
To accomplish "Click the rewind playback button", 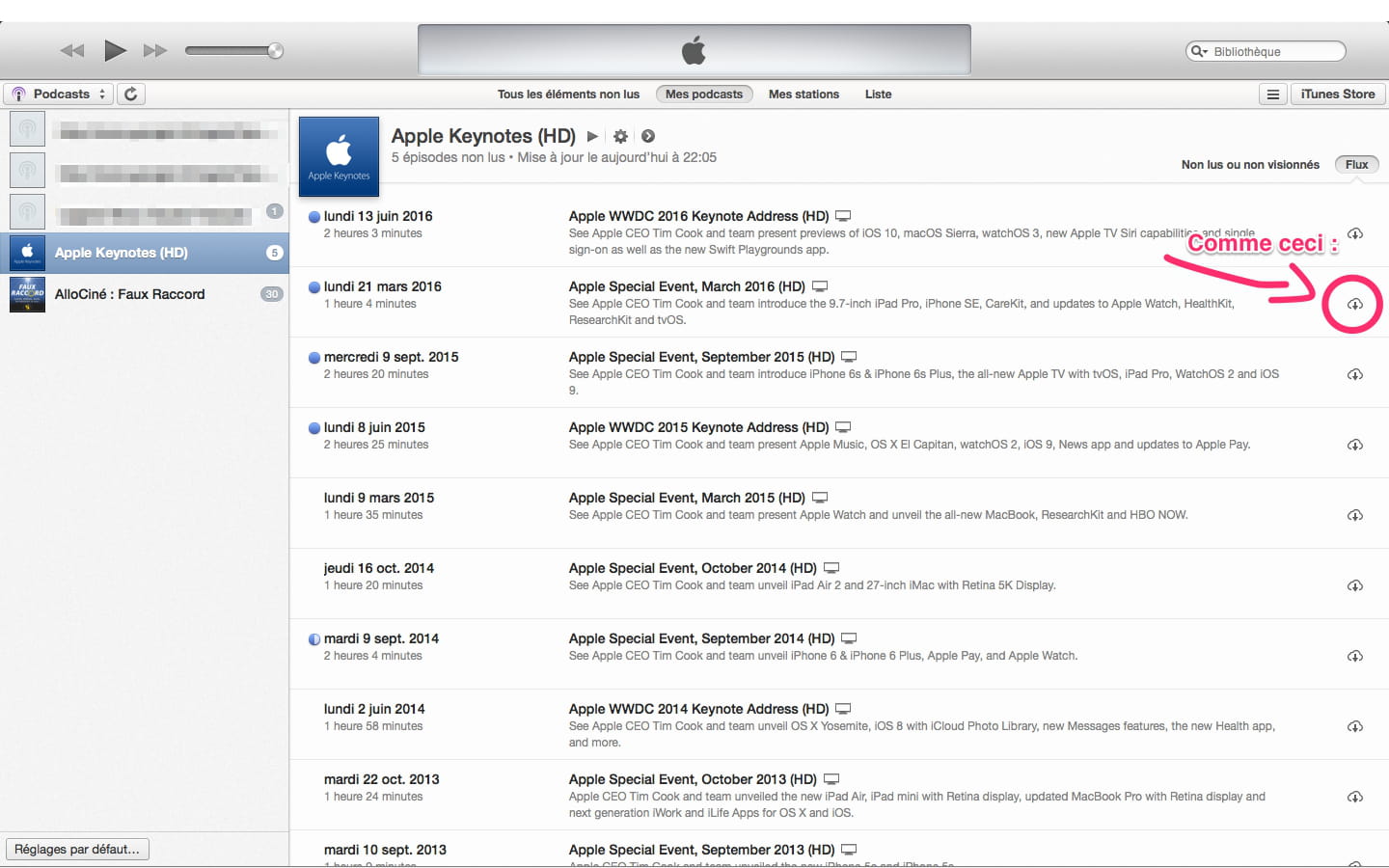I will (72, 50).
